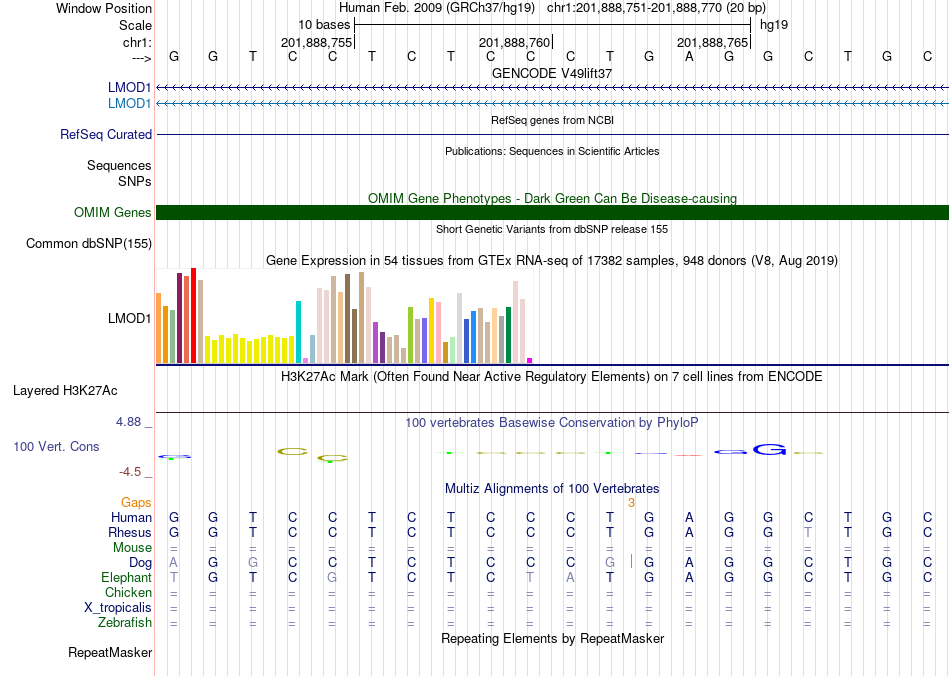Select the large blue G in PhyloP conservation
Screen dimensions: 950x676
click(769, 450)
